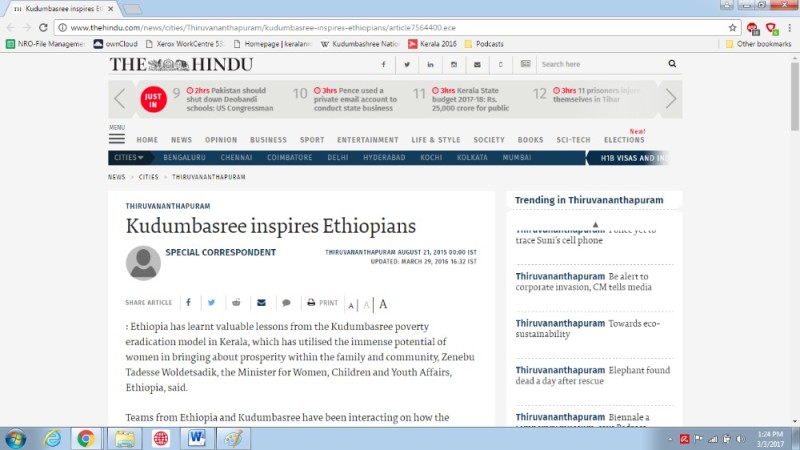800x450 pixels.
Task: Click the author avatar image
Action: [x=143, y=263]
